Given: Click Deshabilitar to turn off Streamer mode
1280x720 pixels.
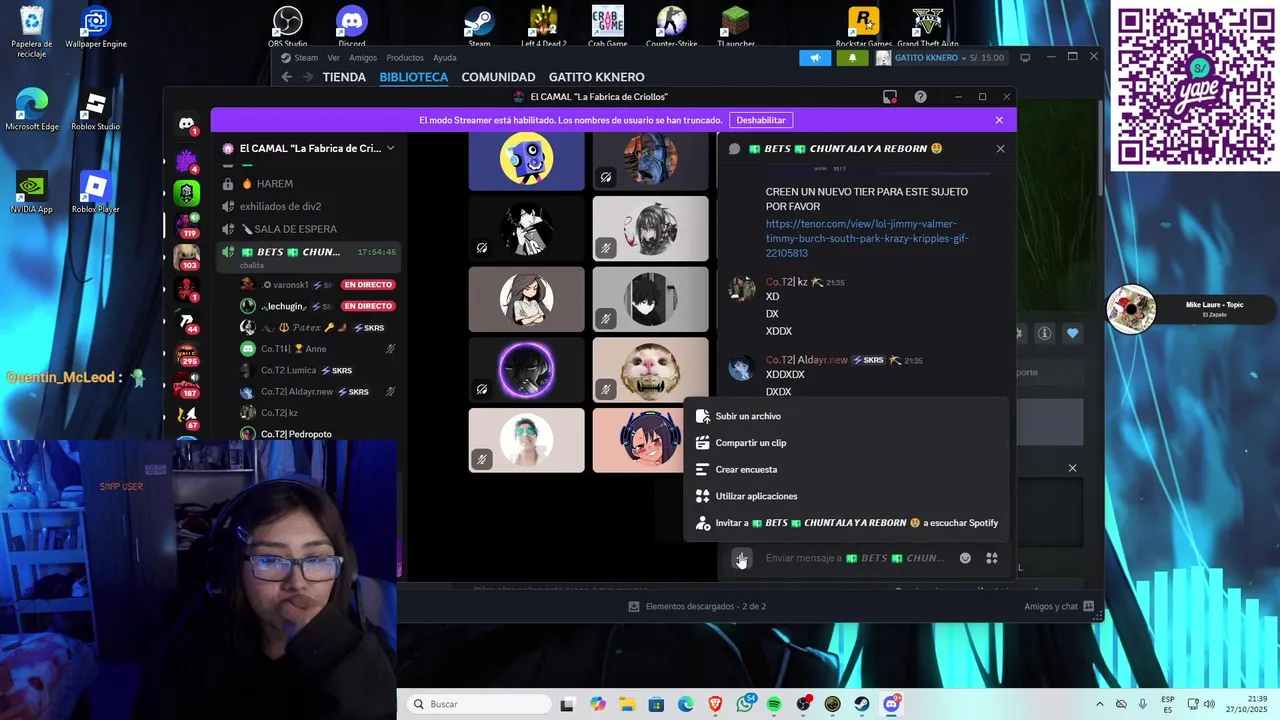Looking at the screenshot, I should tap(761, 120).
